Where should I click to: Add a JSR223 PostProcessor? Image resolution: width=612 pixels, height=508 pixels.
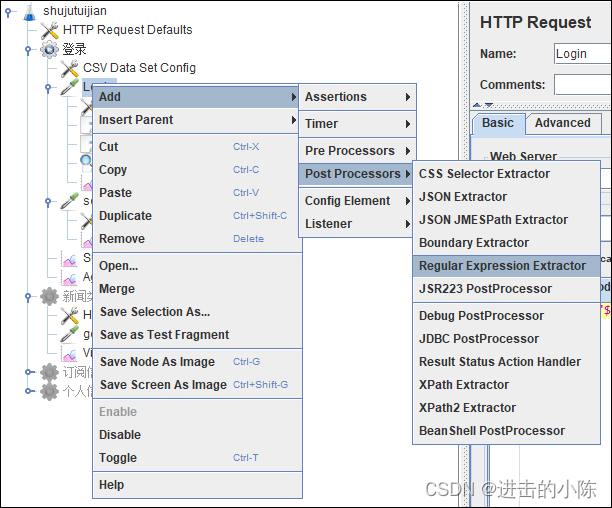[506, 289]
